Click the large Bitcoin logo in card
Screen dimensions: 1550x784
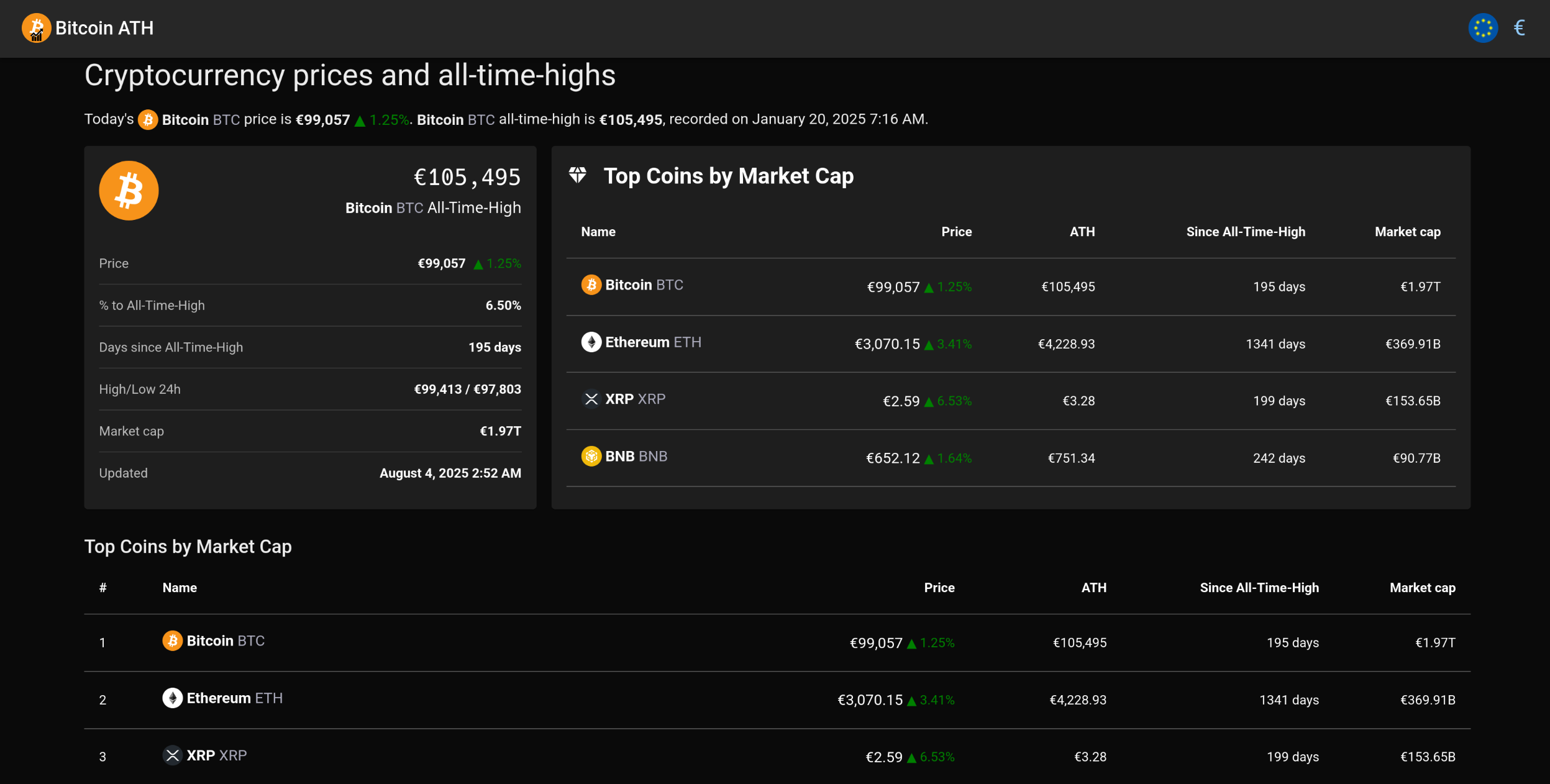(129, 191)
